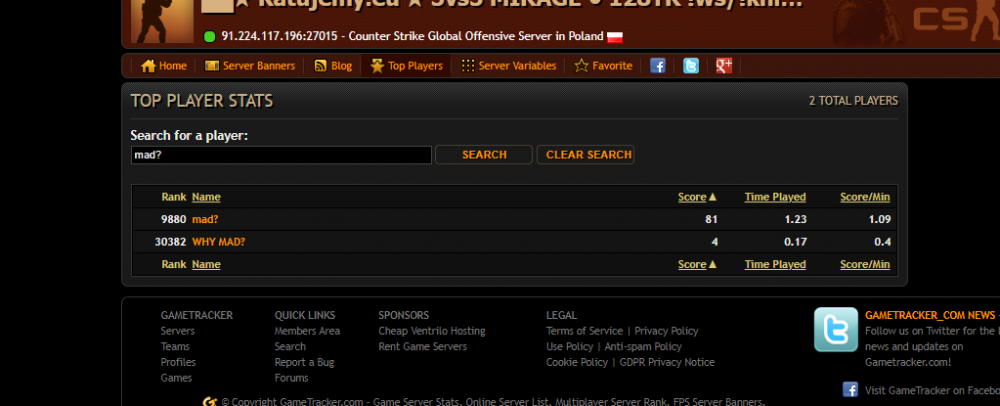Open footer Games link
Image resolution: width=1000 pixels, height=406 pixels.
click(176, 378)
